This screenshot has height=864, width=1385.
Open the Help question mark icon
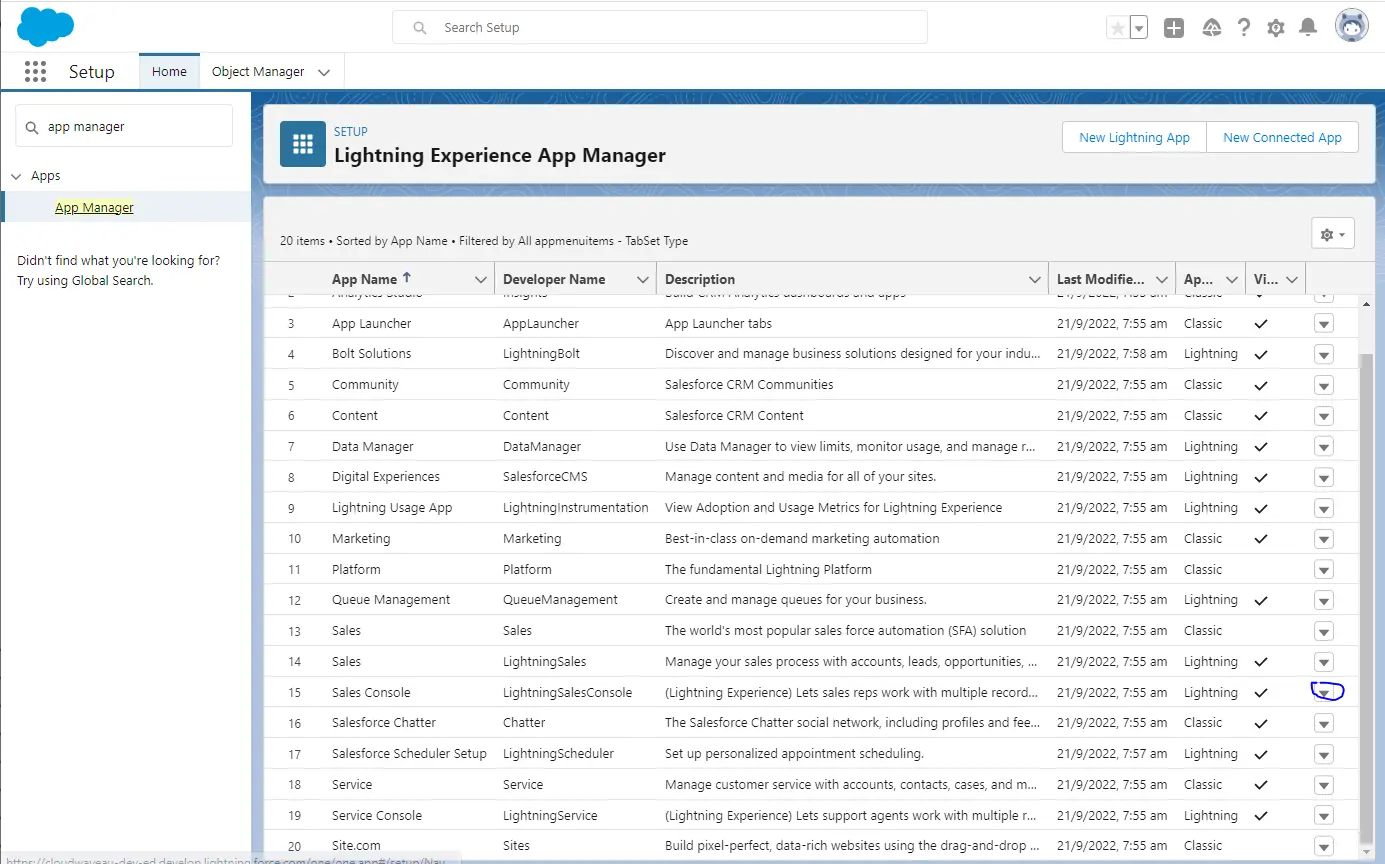tap(1243, 28)
